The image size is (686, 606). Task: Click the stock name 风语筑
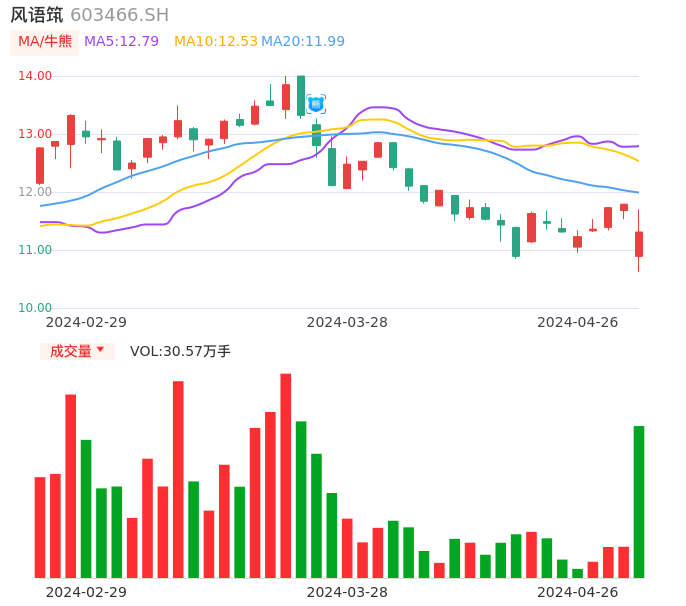pyautogui.click(x=36, y=15)
